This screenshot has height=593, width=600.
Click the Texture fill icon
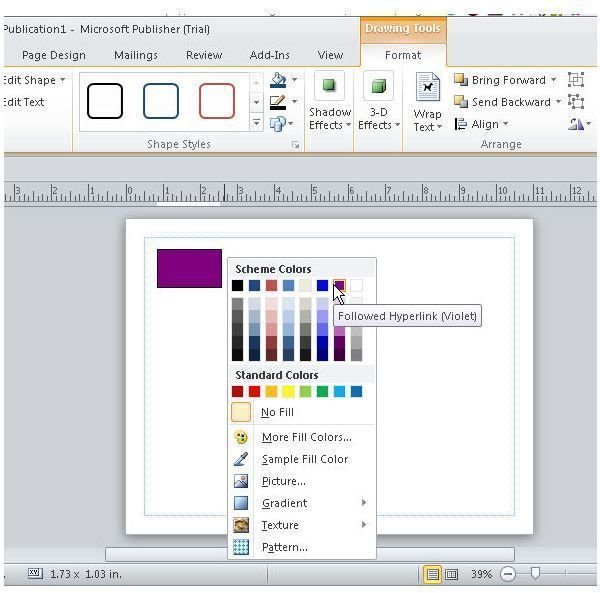(x=241, y=525)
